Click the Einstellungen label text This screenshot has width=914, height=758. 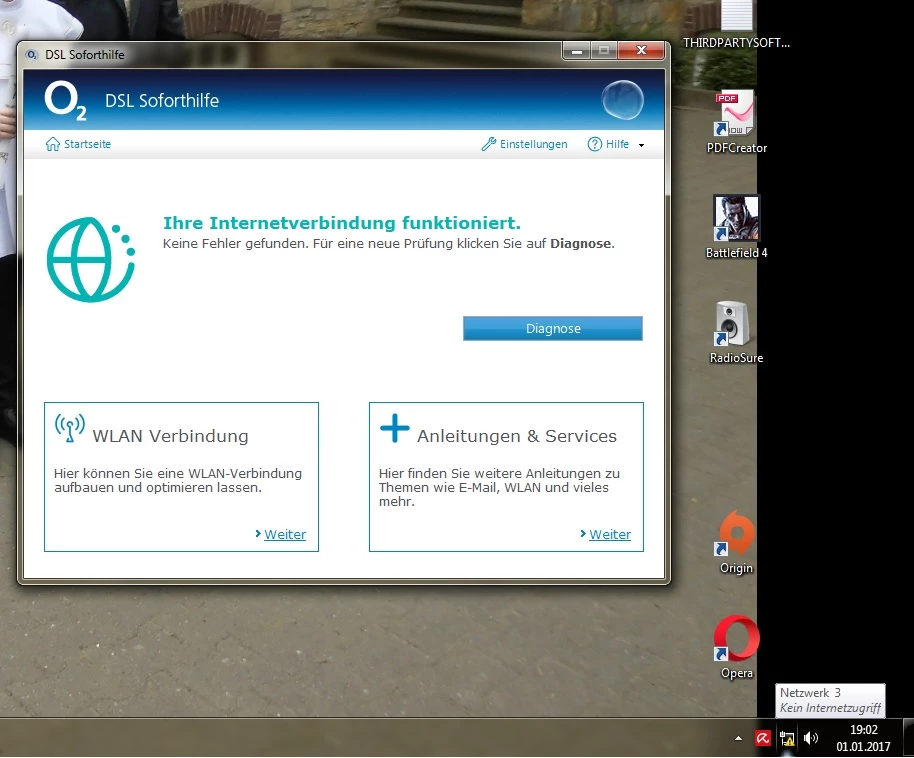[533, 144]
